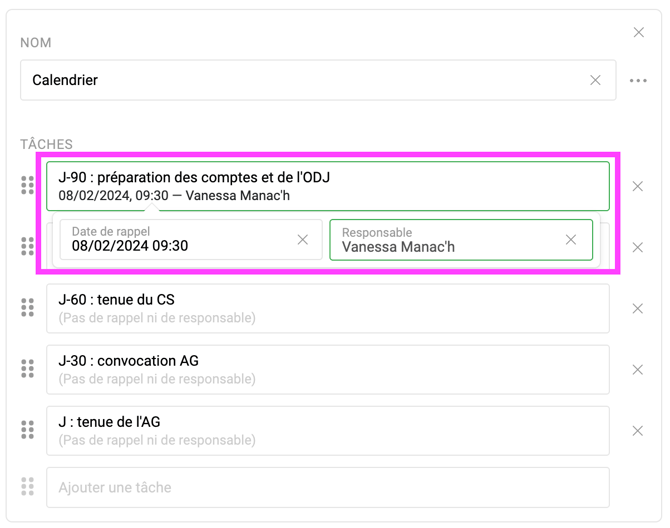Screen dimensions: 670x528
Task: Remove the J tenue de l'AG task
Action: coord(638,431)
